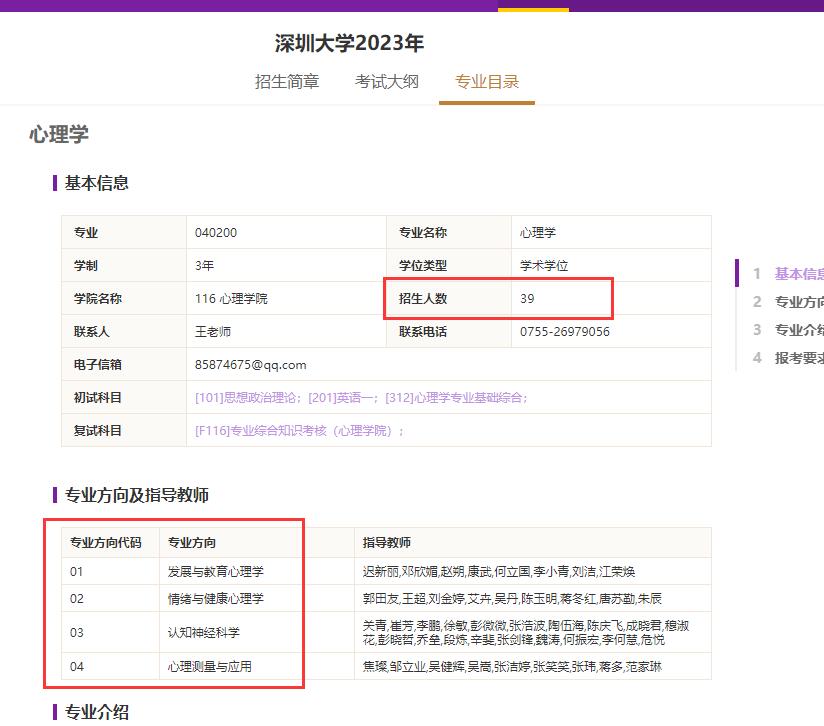This screenshot has width=824, height=726.
Task: Click the 联系电话 label cell
Action: tap(449, 331)
